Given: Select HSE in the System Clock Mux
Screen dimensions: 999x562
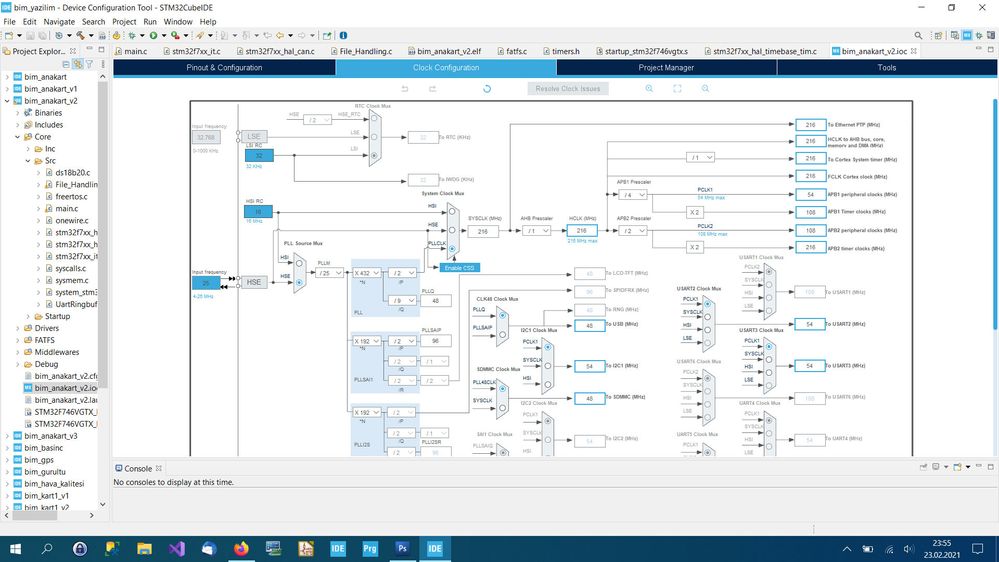Looking at the screenshot, I should (452, 230).
